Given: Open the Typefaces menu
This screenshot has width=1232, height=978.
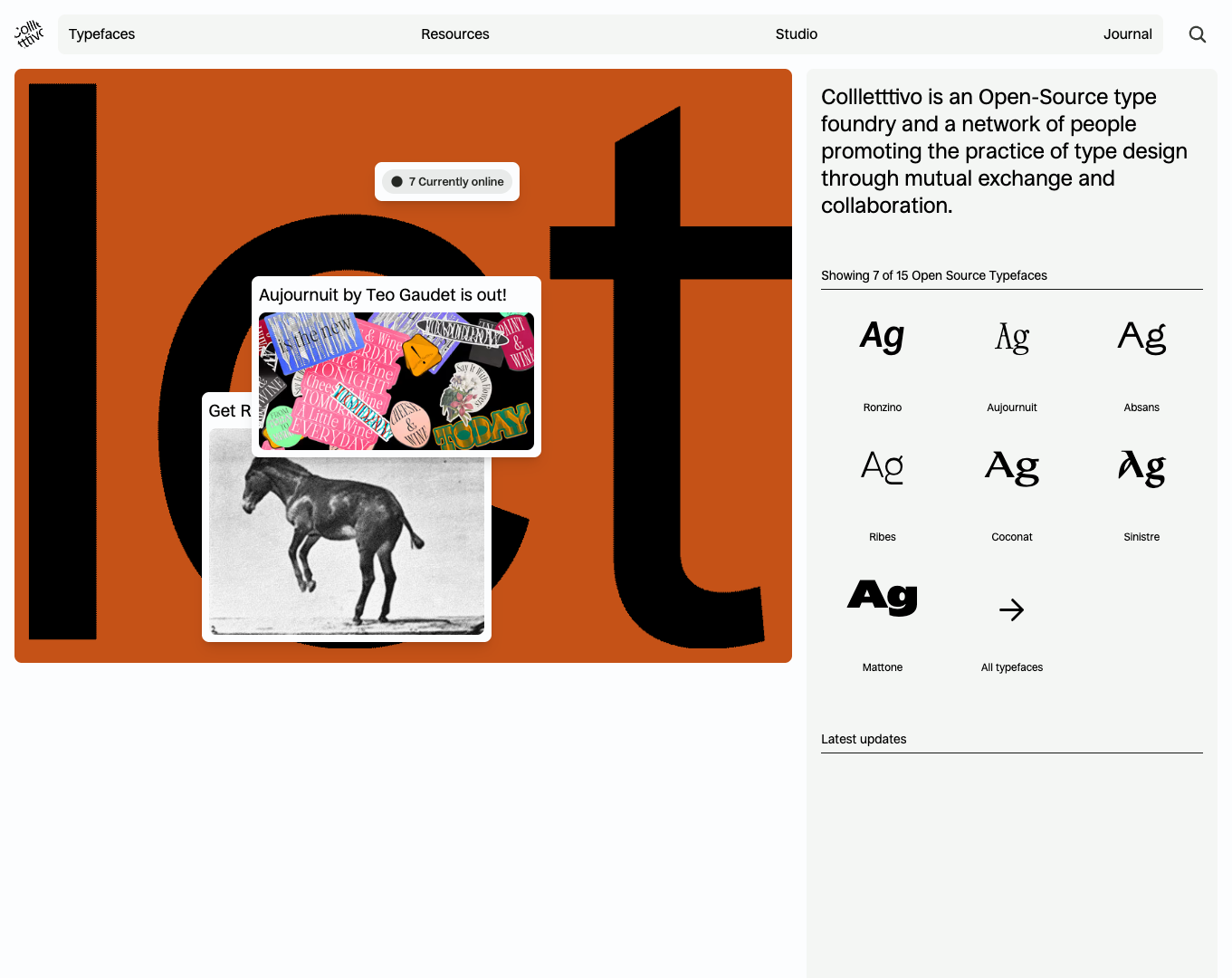Looking at the screenshot, I should (x=101, y=34).
